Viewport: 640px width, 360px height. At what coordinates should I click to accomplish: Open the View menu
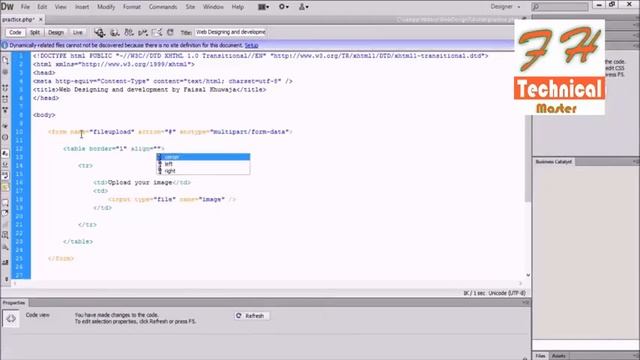tap(60, 7)
